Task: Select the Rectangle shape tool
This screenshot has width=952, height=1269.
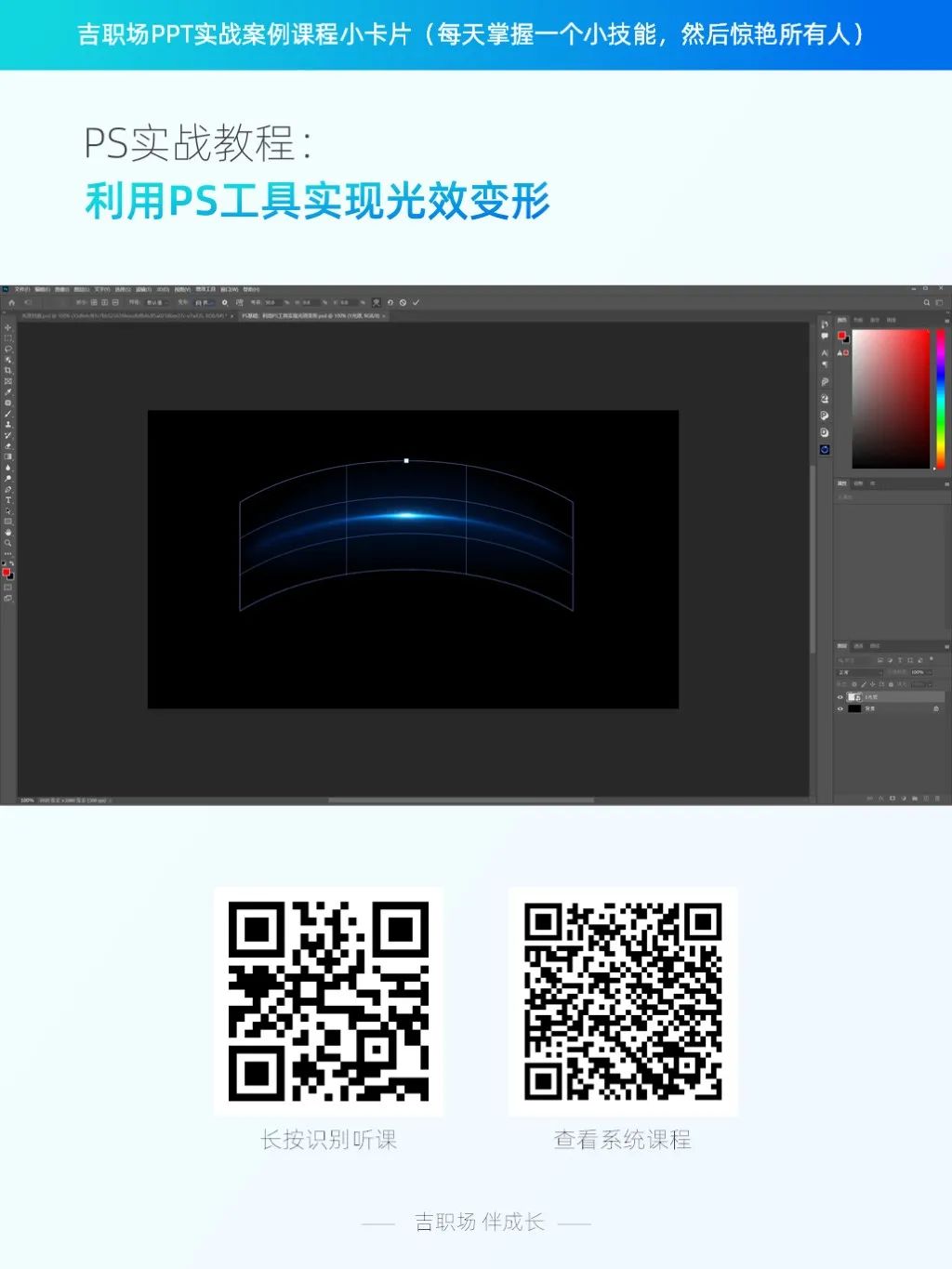Action: coord(8,521)
